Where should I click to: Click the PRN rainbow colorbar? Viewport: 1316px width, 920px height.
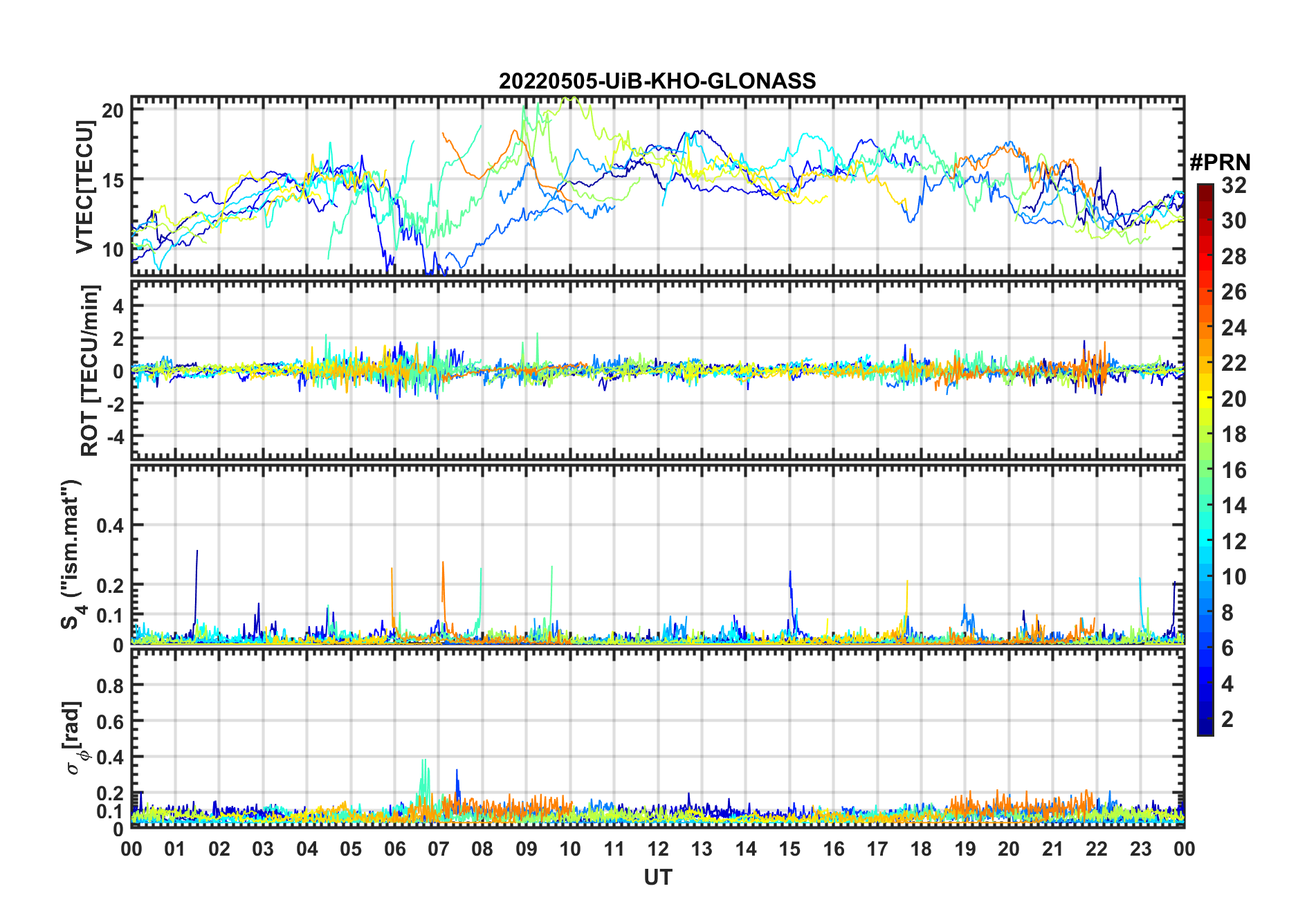[x=1205, y=459]
